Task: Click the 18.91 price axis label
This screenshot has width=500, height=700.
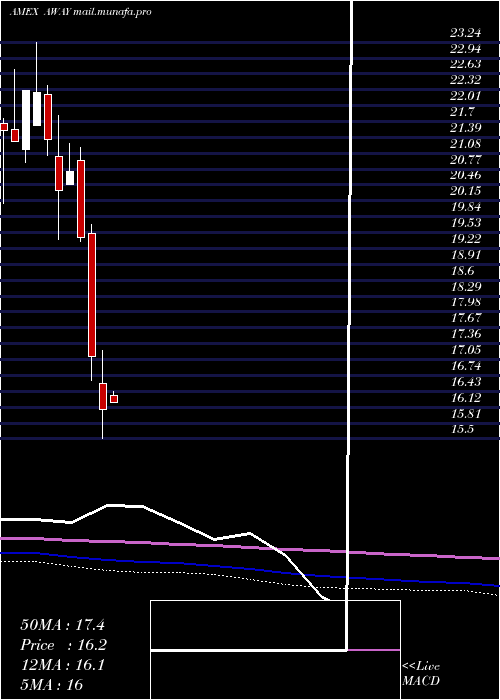Action: pos(465,254)
